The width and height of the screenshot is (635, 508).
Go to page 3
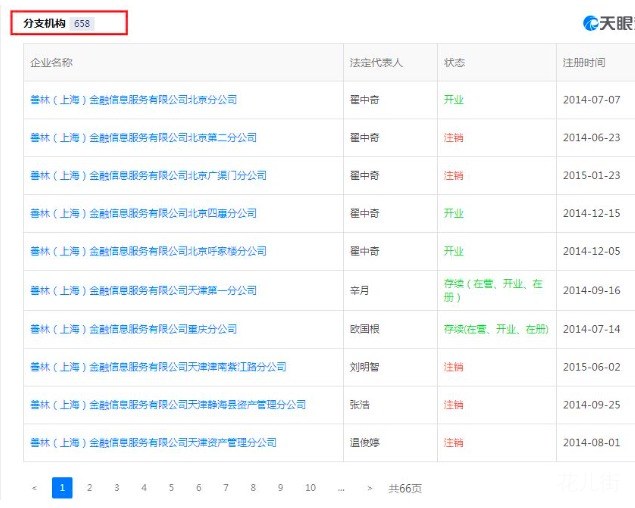coord(117,488)
